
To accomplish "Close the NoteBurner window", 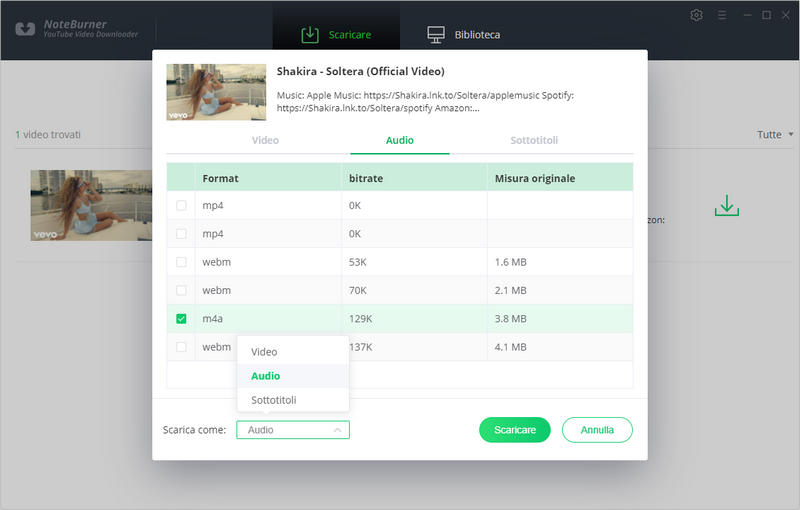I will pyautogui.click(x=786, y=15).
